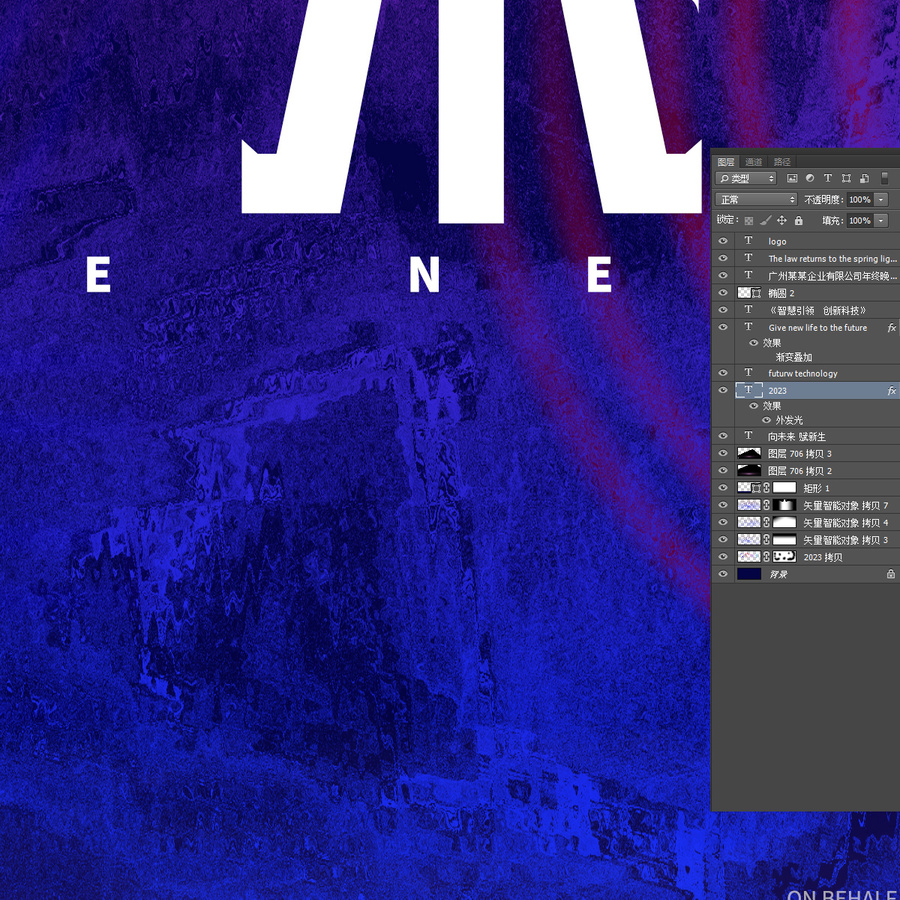Image resolution: width=900 pixels, height=900 pixels.
Task: Hide the futurw technology layer
Action: (x=723, y=373)
